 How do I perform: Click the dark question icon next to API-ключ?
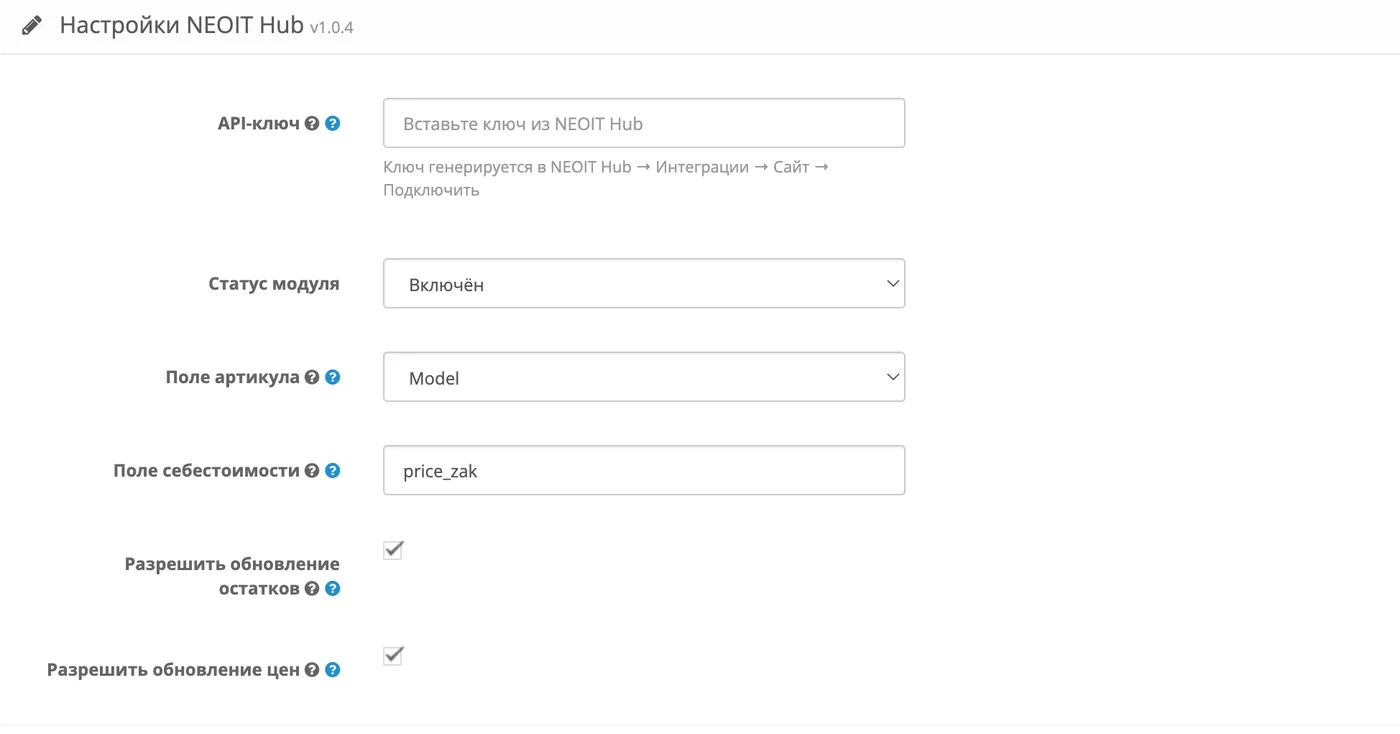[x=312, y=124]
